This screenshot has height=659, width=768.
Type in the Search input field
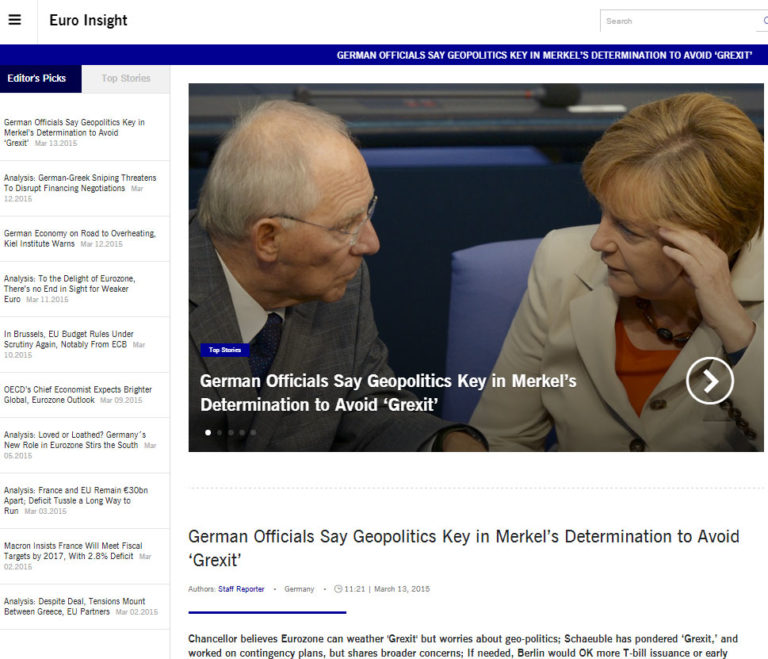tap(680, 21)
